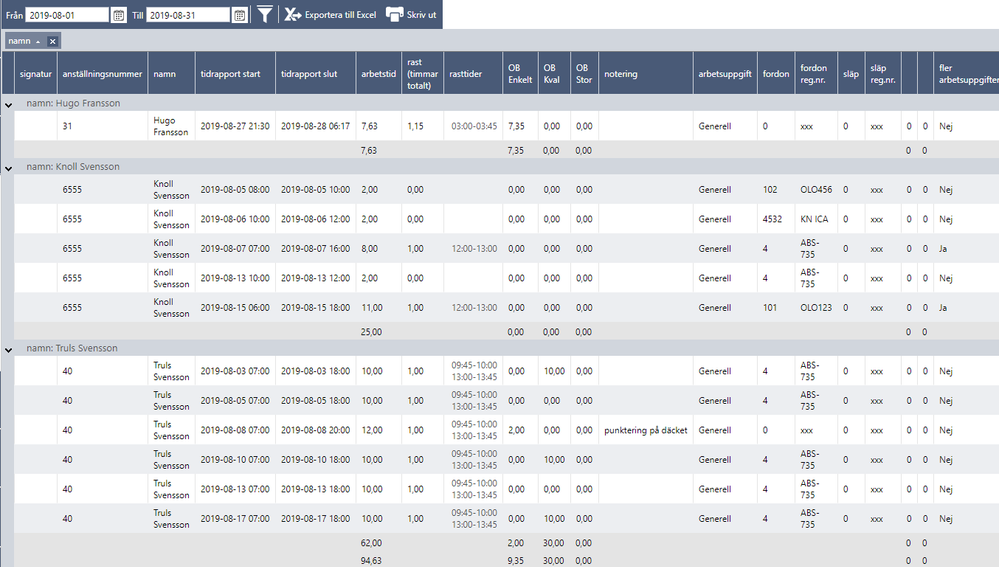Remove the namn grouping chip

(x=53, y=41)
